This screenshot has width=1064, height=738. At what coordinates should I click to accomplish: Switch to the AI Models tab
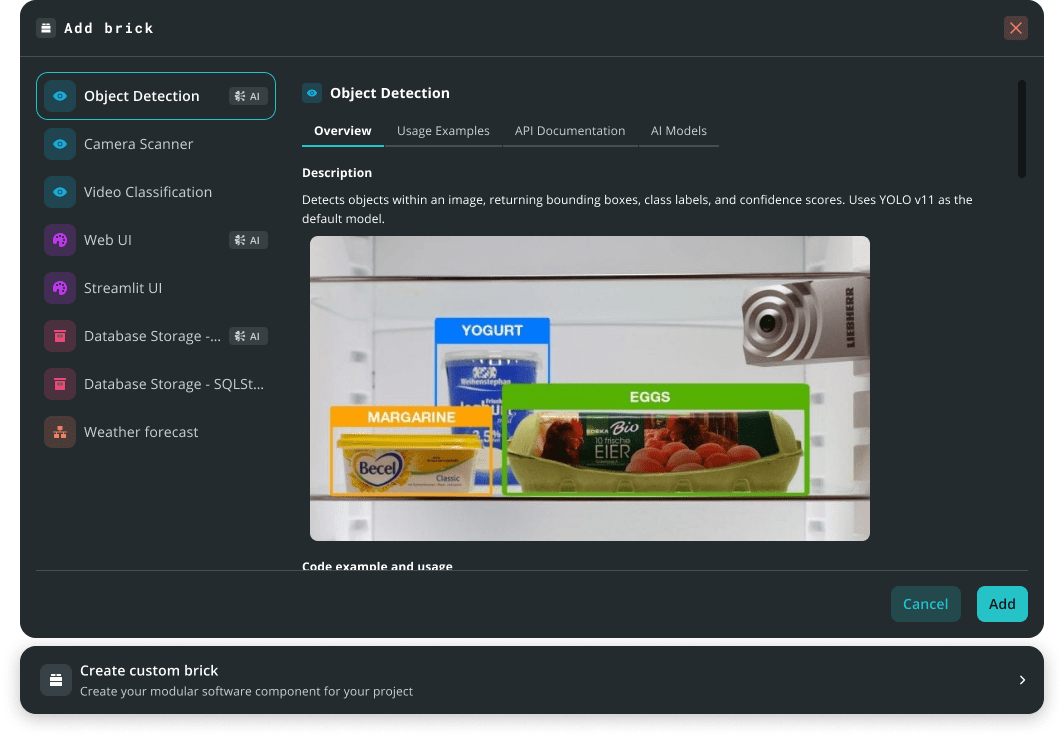click(x=679, y=131)
